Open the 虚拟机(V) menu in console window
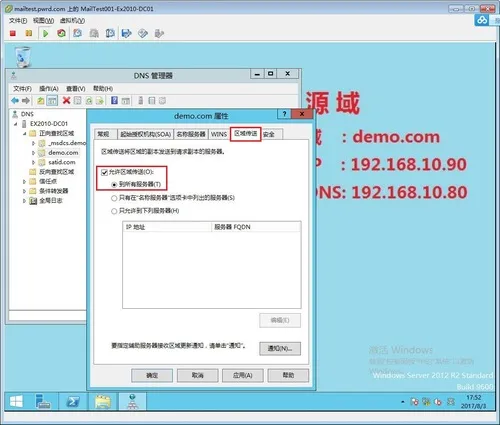 tap(72, 21)
